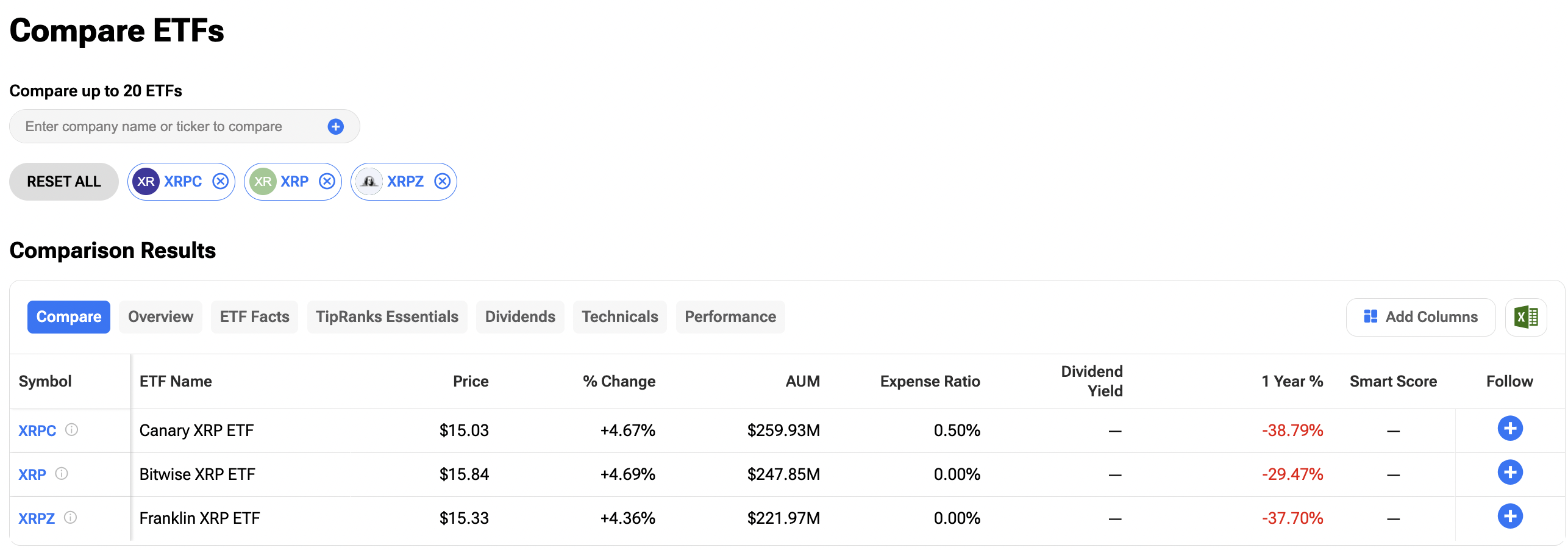Open info tooltip next to XRPC symbol
Screen dimensions: 1568x550
pyautogui.click(x=71, y=430)
